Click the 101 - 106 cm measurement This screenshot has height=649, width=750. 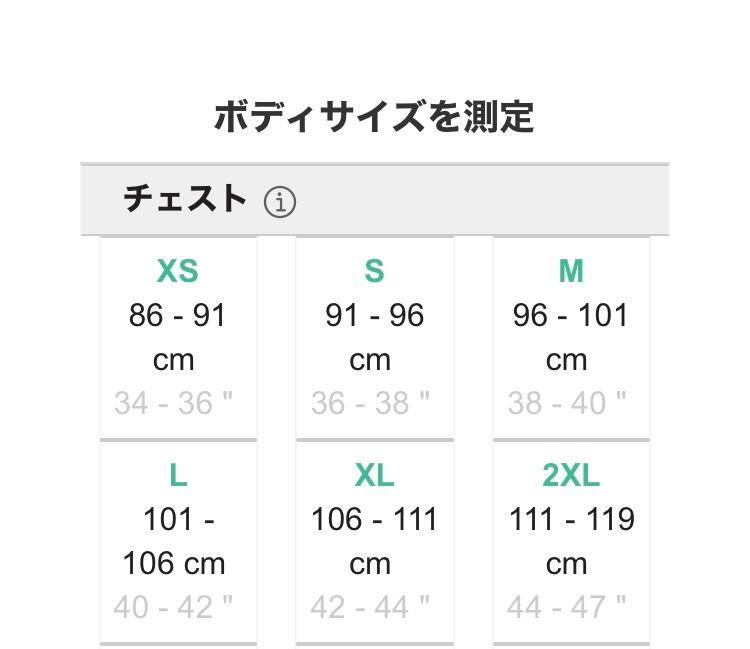point(178,541)
